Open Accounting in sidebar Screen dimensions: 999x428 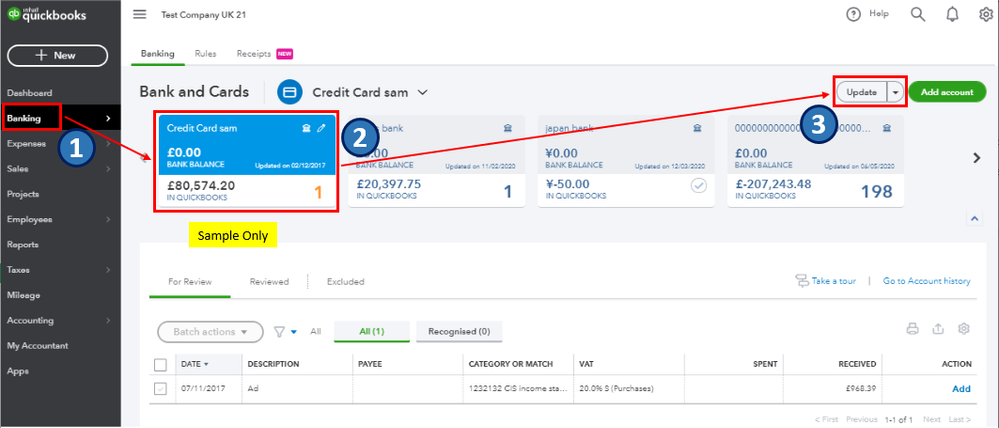[x=30, y=320]
